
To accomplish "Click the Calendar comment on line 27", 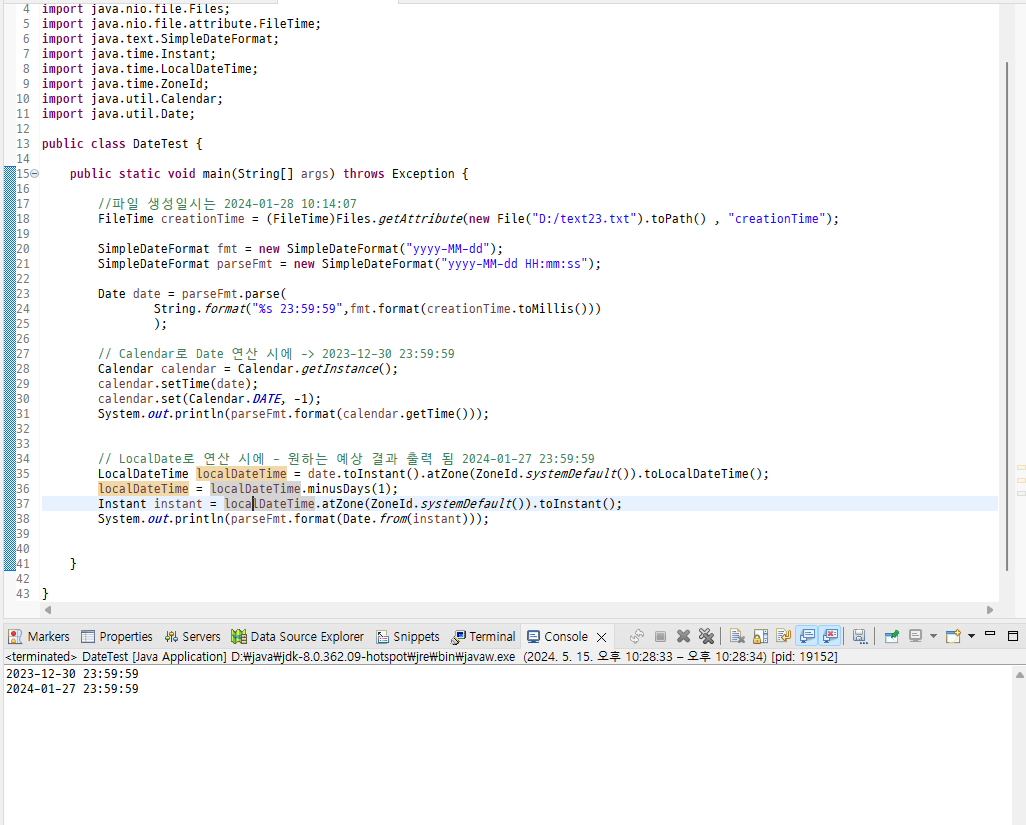I will (x=276, y=353).
